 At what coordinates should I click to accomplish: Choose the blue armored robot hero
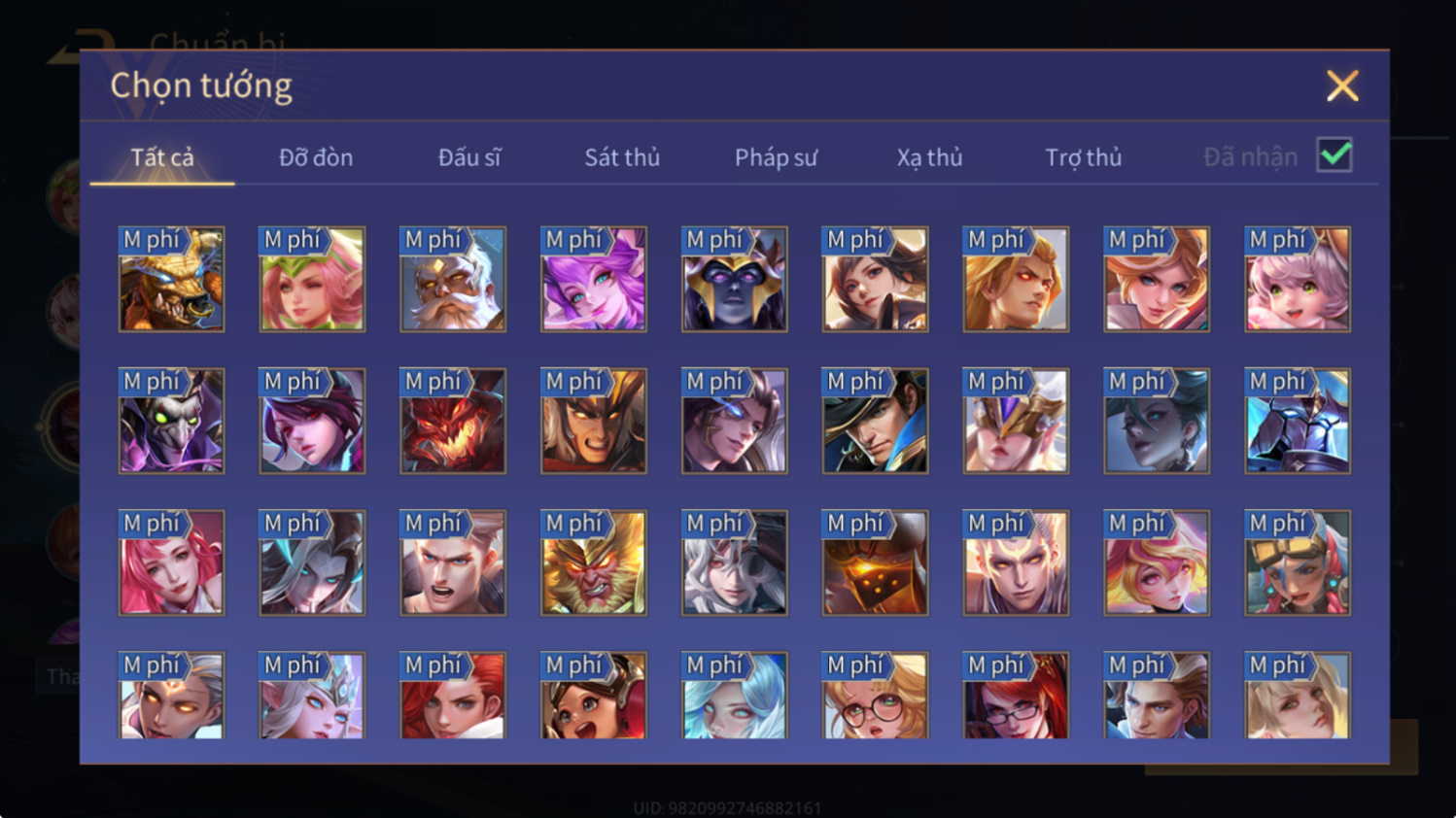pyautogui.click(x=1298, y=422)
